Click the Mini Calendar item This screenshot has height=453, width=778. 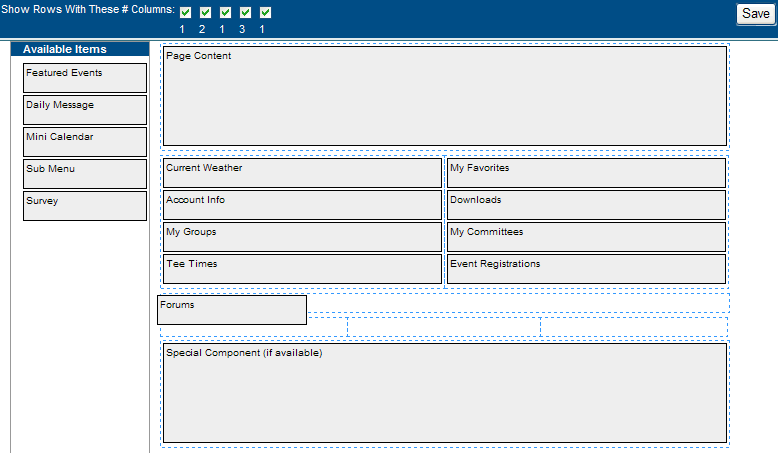pos(85,142)
